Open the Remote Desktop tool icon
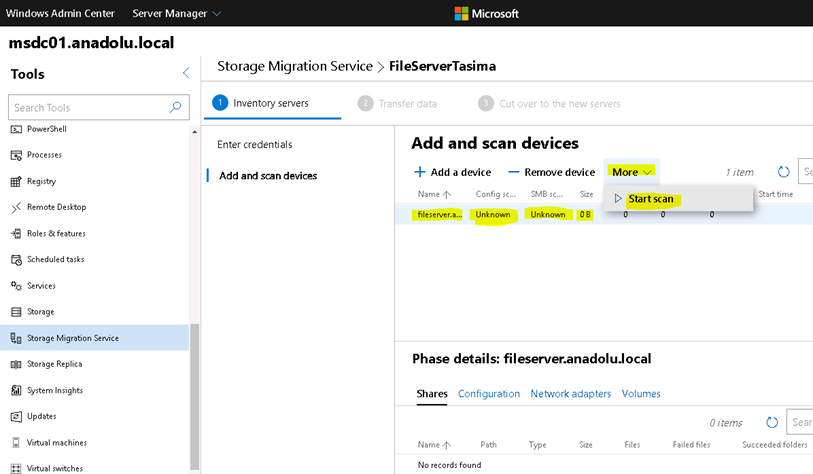Image resolution: width=813 pixels, height=474 pixels. point(16,207)
